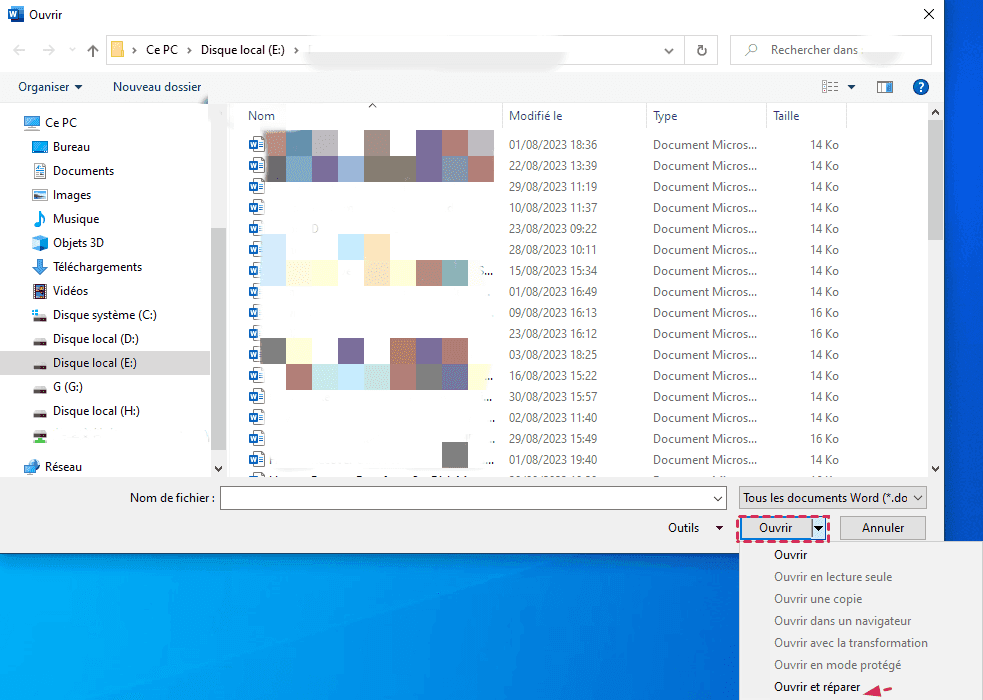Toggle the preview pane icon
This screenshot has width=983, height=700.
point(884,87)
